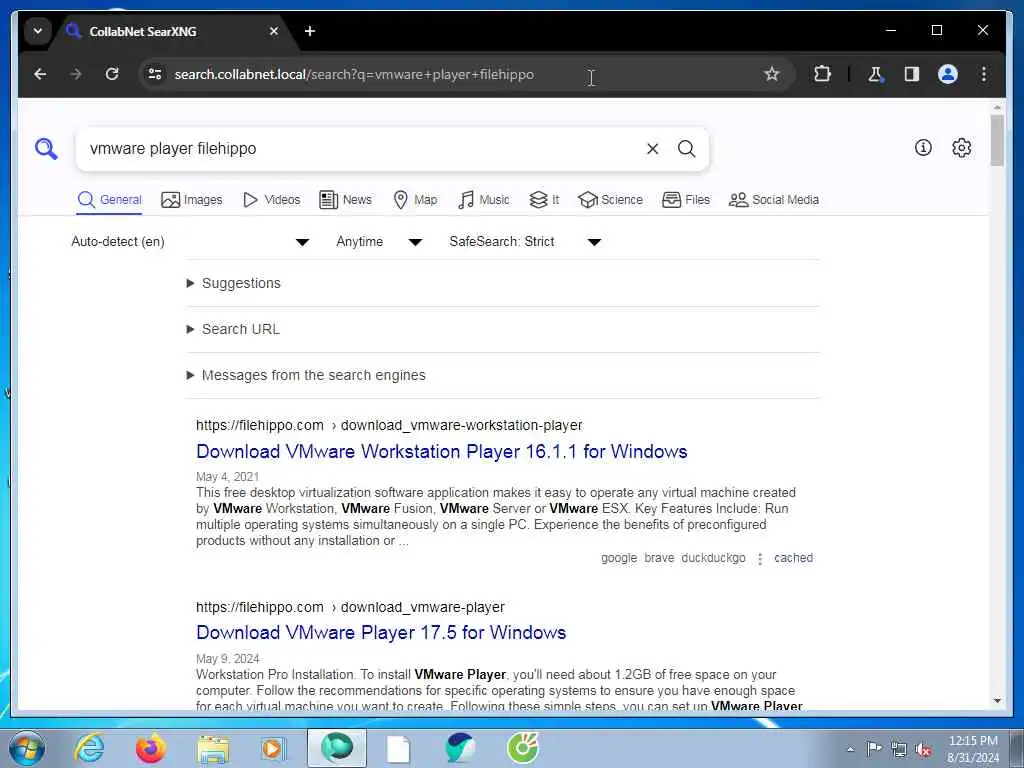Open the Auto-detect (en) language dropdown
1024x768 pixels.
point(190,242)
